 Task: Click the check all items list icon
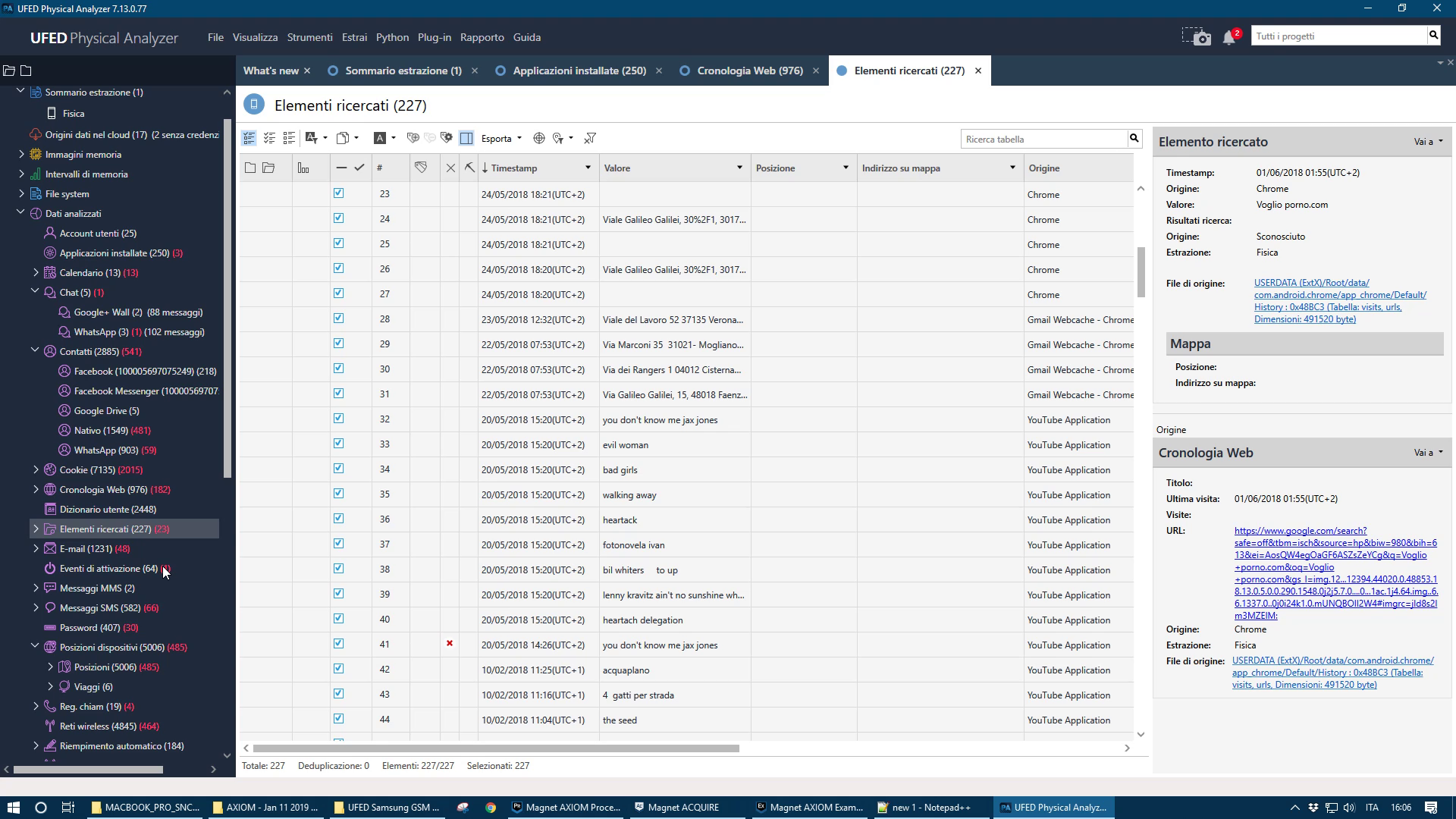point(269,138)
